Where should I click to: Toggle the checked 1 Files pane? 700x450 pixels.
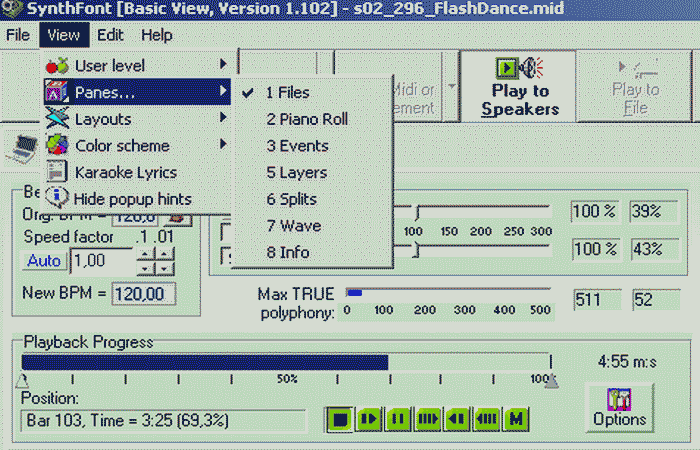tap(287, 93)
